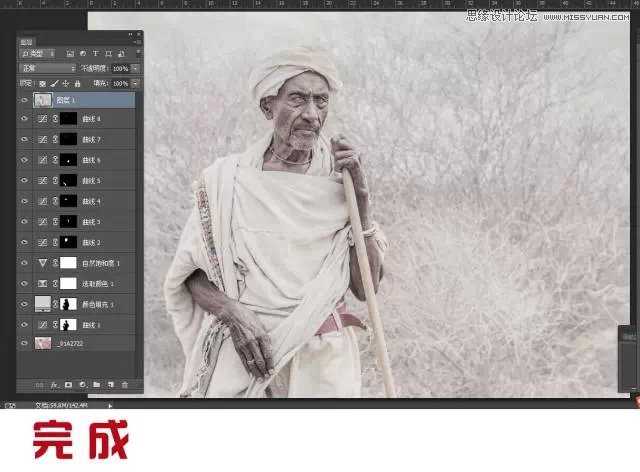This screenshot has height=472, width=640.
Task: Click the delete layer trash icon
Action: pyautogui.click(x=124, y=384)
